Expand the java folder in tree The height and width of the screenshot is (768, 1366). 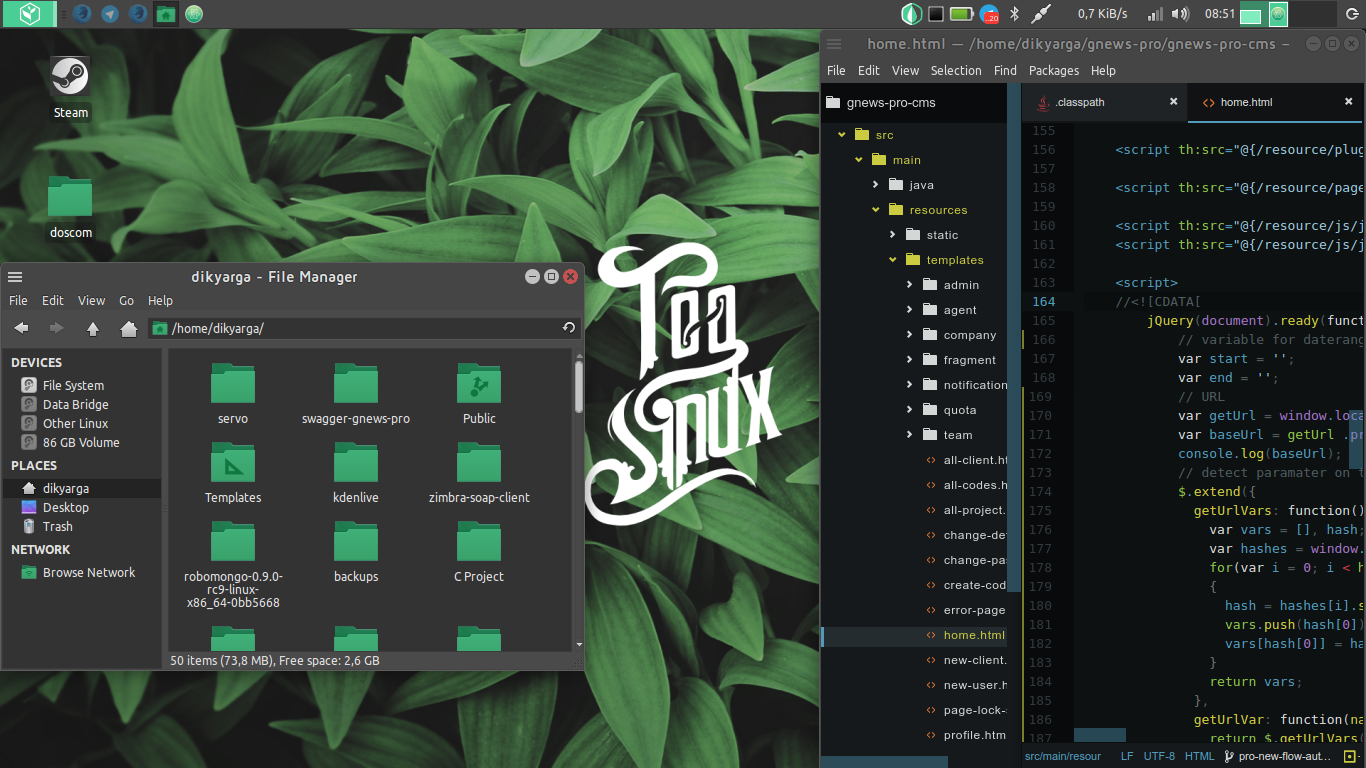click(x=875, y=185)
